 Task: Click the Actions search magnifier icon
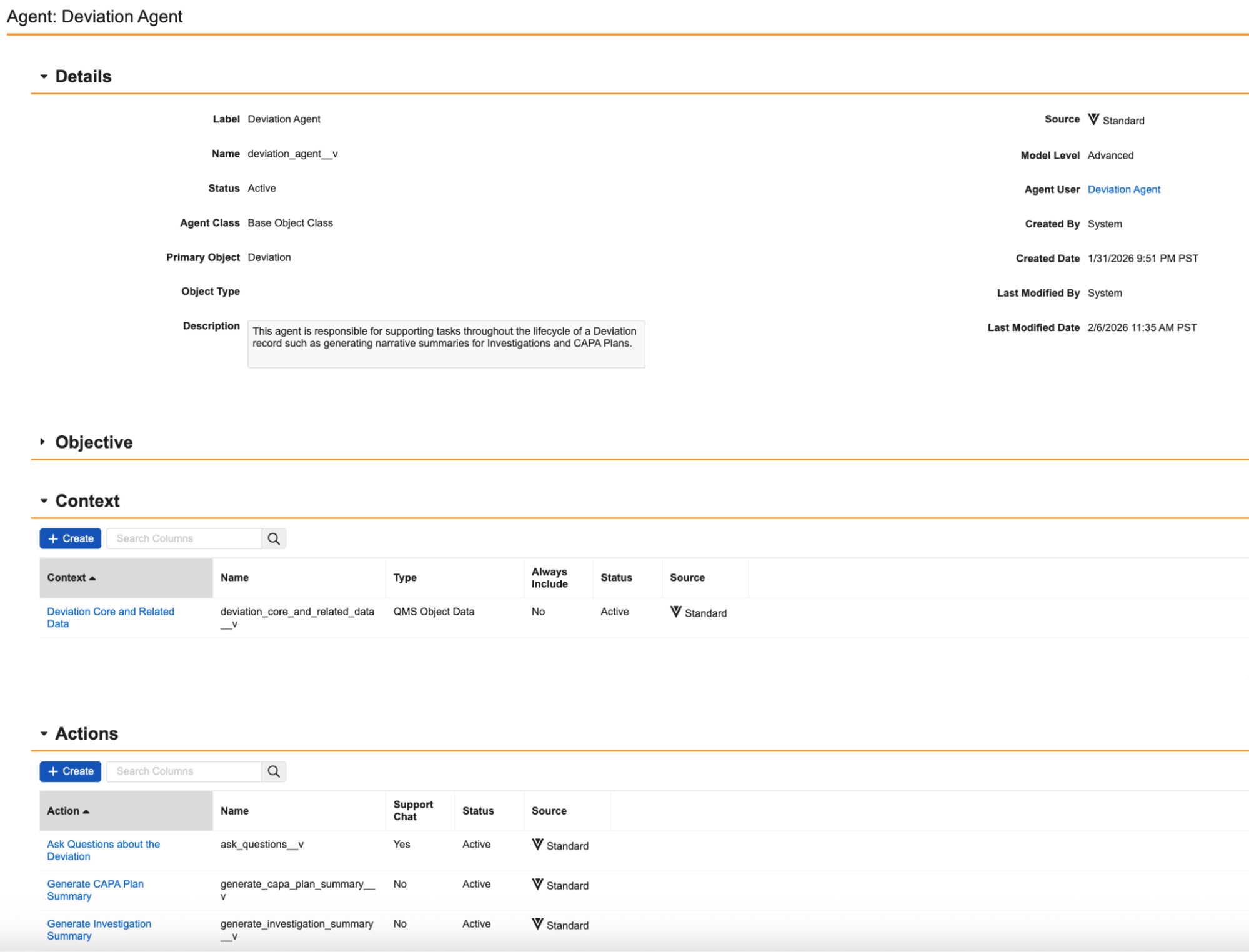(274, 771)
